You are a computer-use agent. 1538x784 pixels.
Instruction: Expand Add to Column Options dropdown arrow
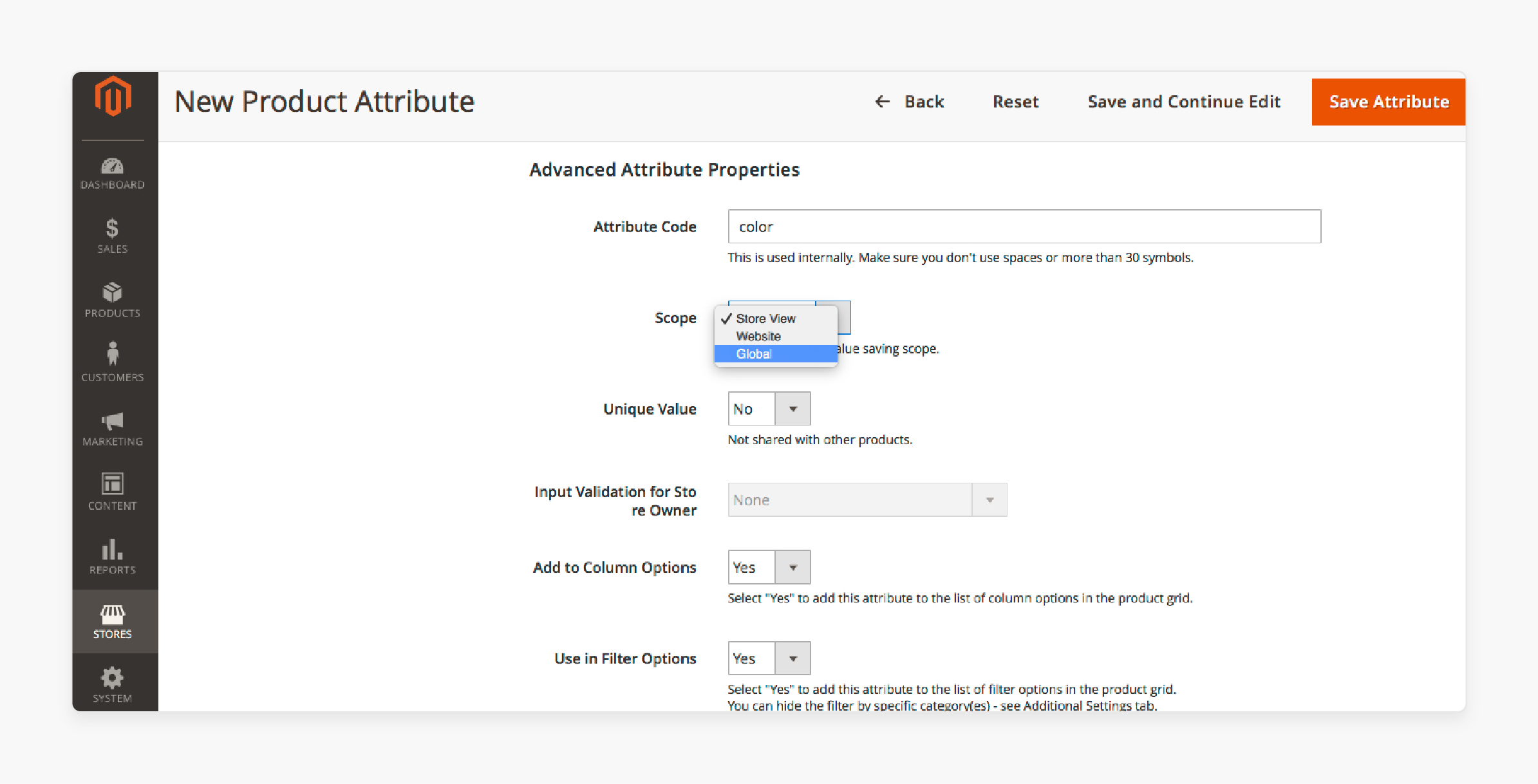point(792,567)
